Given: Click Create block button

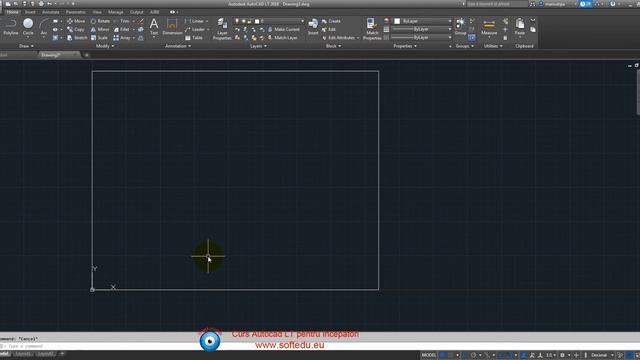Looking at the screenshot, I should (x=331, y=21).
